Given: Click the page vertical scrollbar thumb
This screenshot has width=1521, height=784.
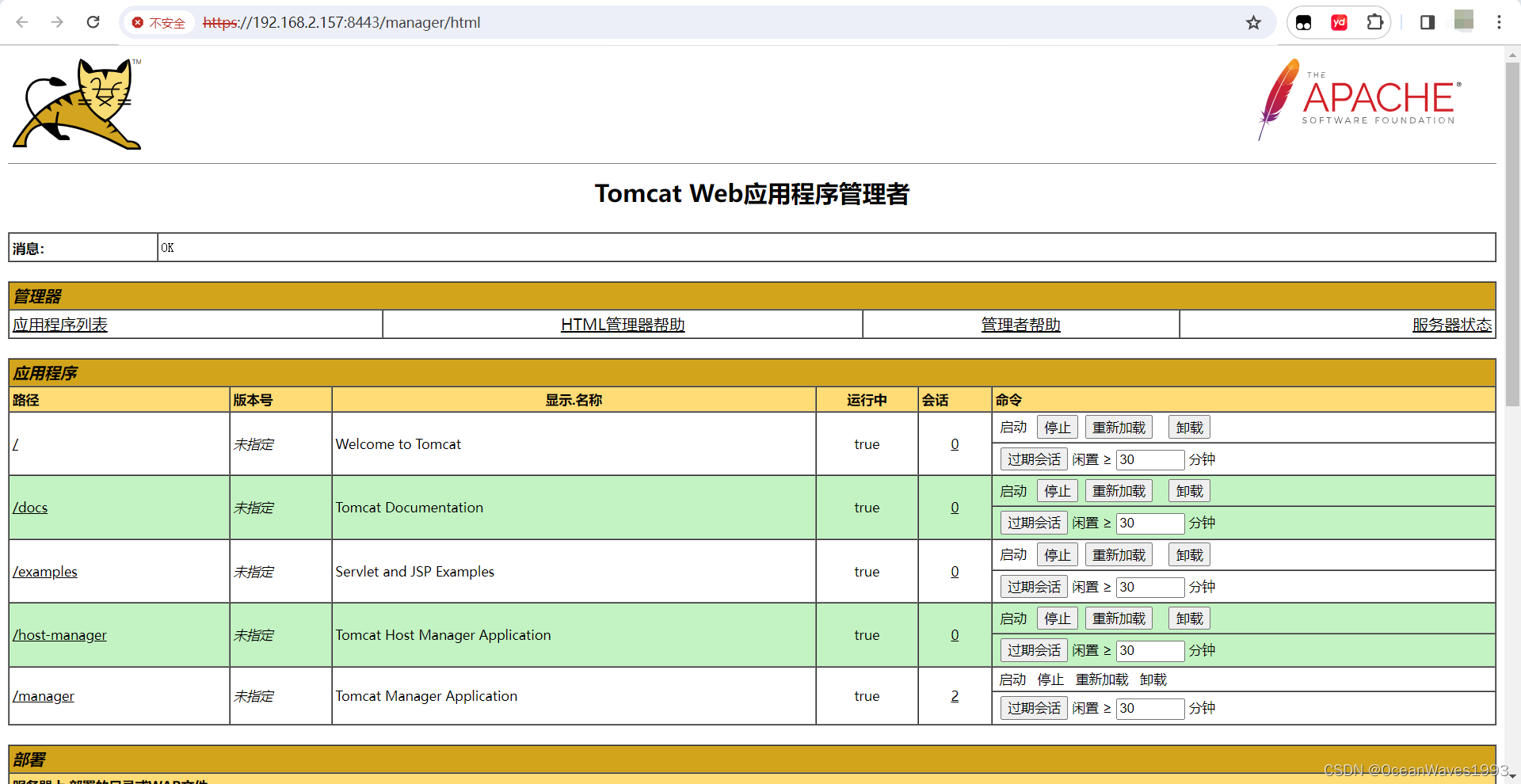Looking at the screenshot, I should click(x=1512, y=234).
